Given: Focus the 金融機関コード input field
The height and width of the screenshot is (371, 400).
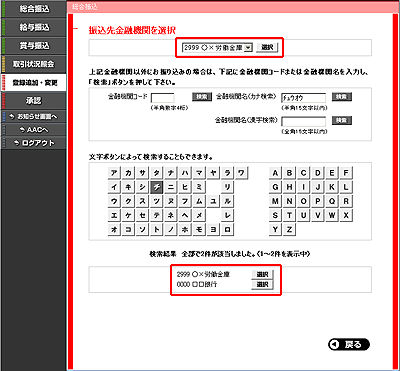Looking at the screenshot, I should pyautogui.click(x=162, y=98).
